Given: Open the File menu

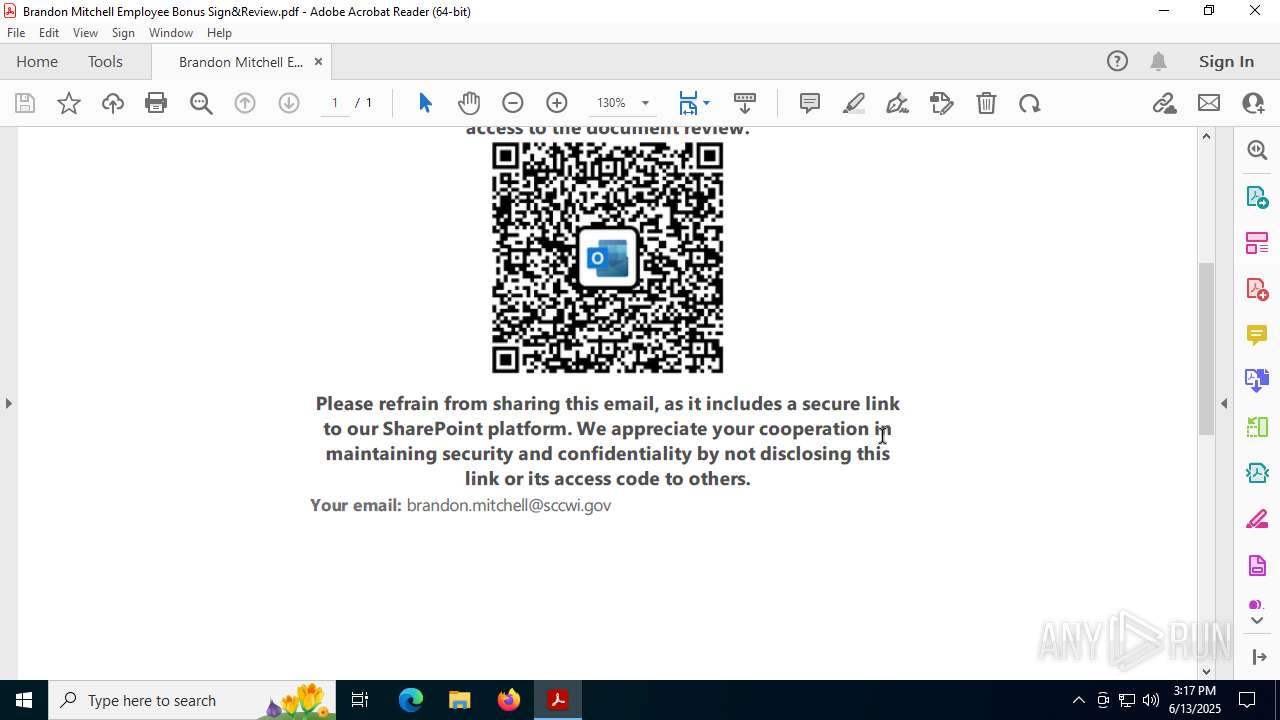Looking at the screenshot, I should tap(16, 33).
